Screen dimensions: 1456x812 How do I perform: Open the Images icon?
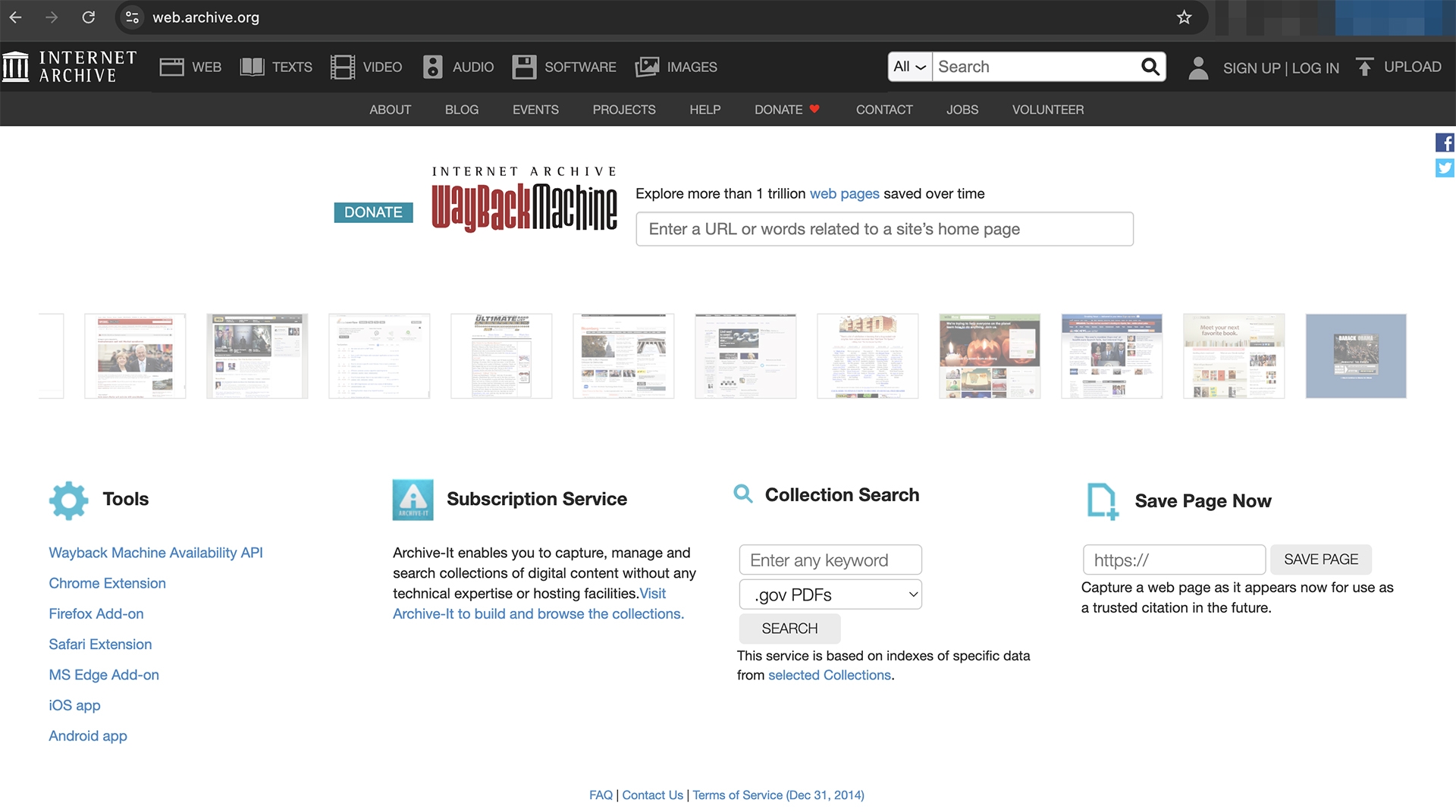click(x=647, y=67)
